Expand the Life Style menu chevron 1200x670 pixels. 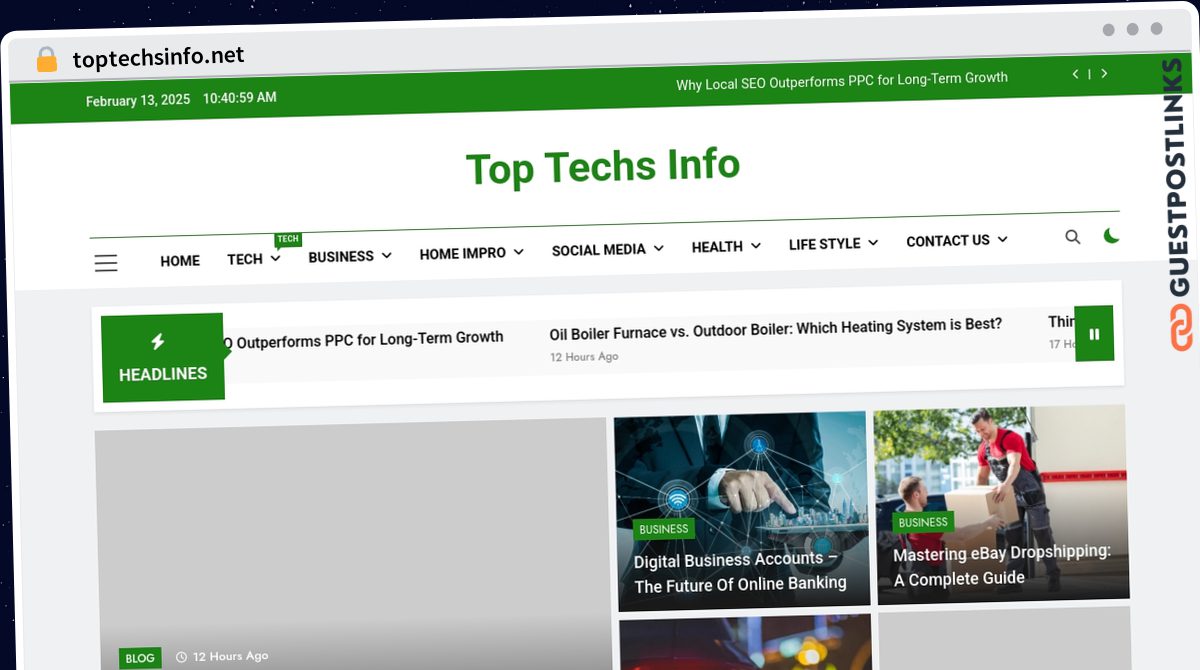pos(873,242)
